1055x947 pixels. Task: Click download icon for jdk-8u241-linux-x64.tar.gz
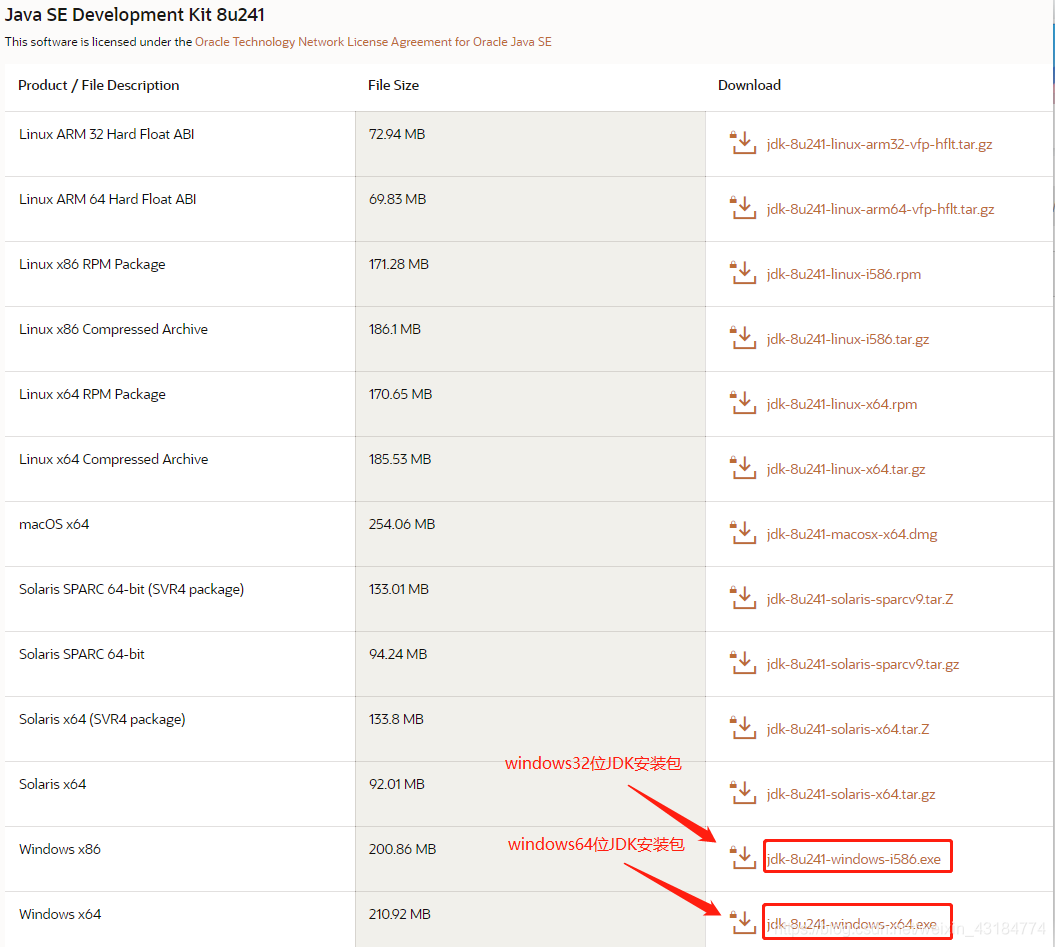(743, 468)
